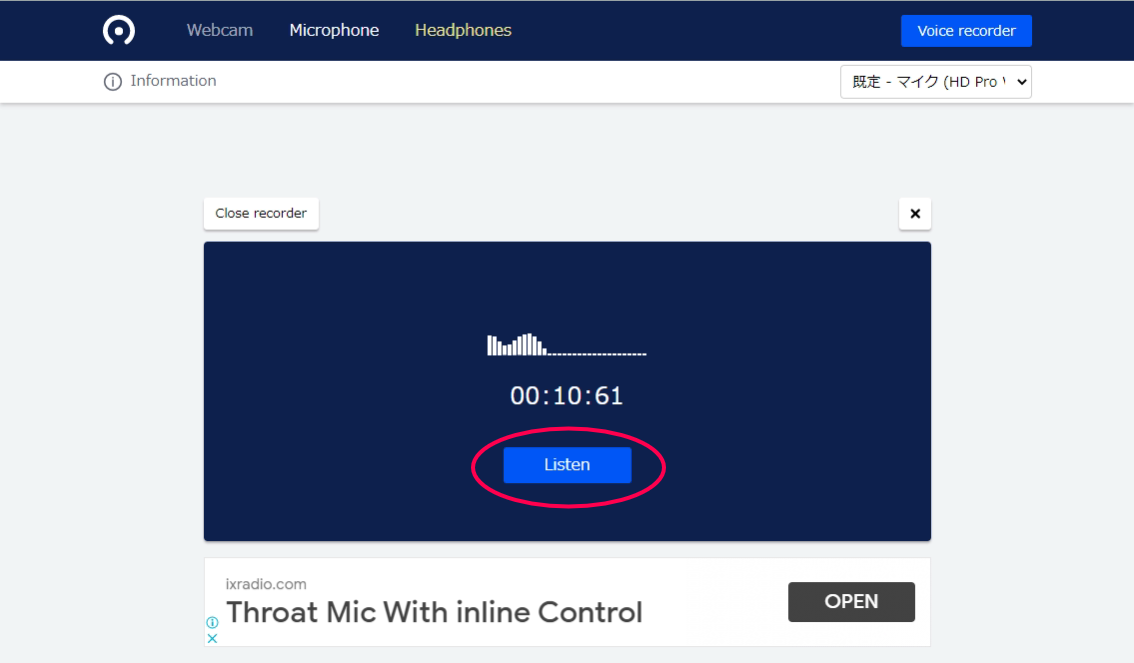Click the ad info icon

tap(213, 623)
